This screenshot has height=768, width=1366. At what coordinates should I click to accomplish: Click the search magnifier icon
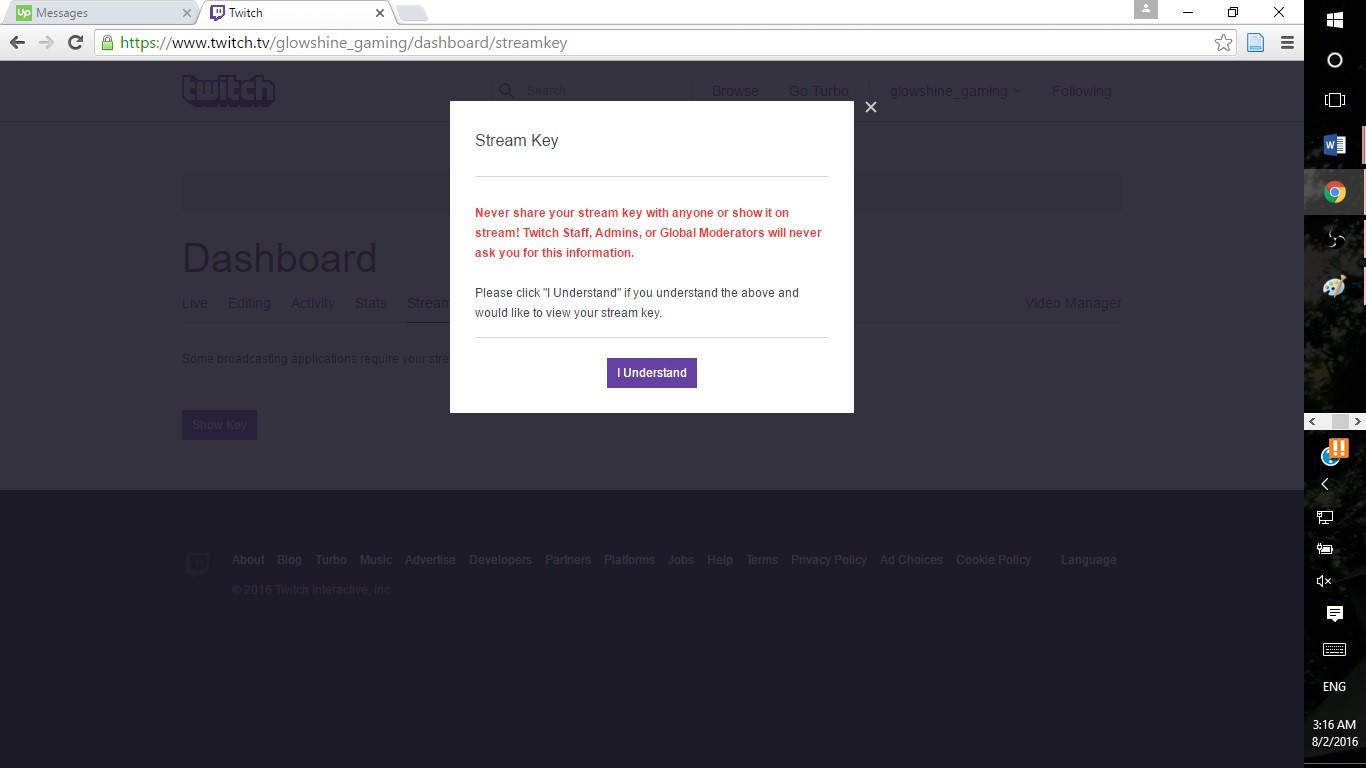pos(506,91)
